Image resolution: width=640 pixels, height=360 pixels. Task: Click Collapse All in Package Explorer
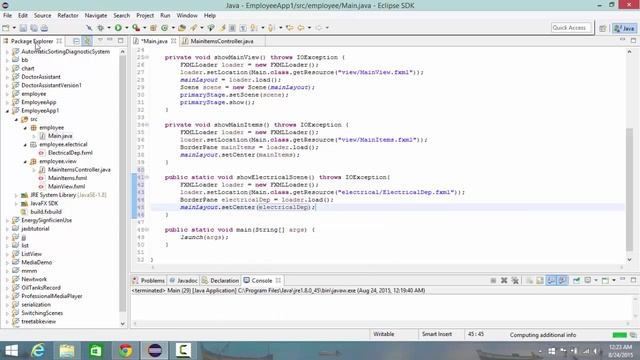76,41
